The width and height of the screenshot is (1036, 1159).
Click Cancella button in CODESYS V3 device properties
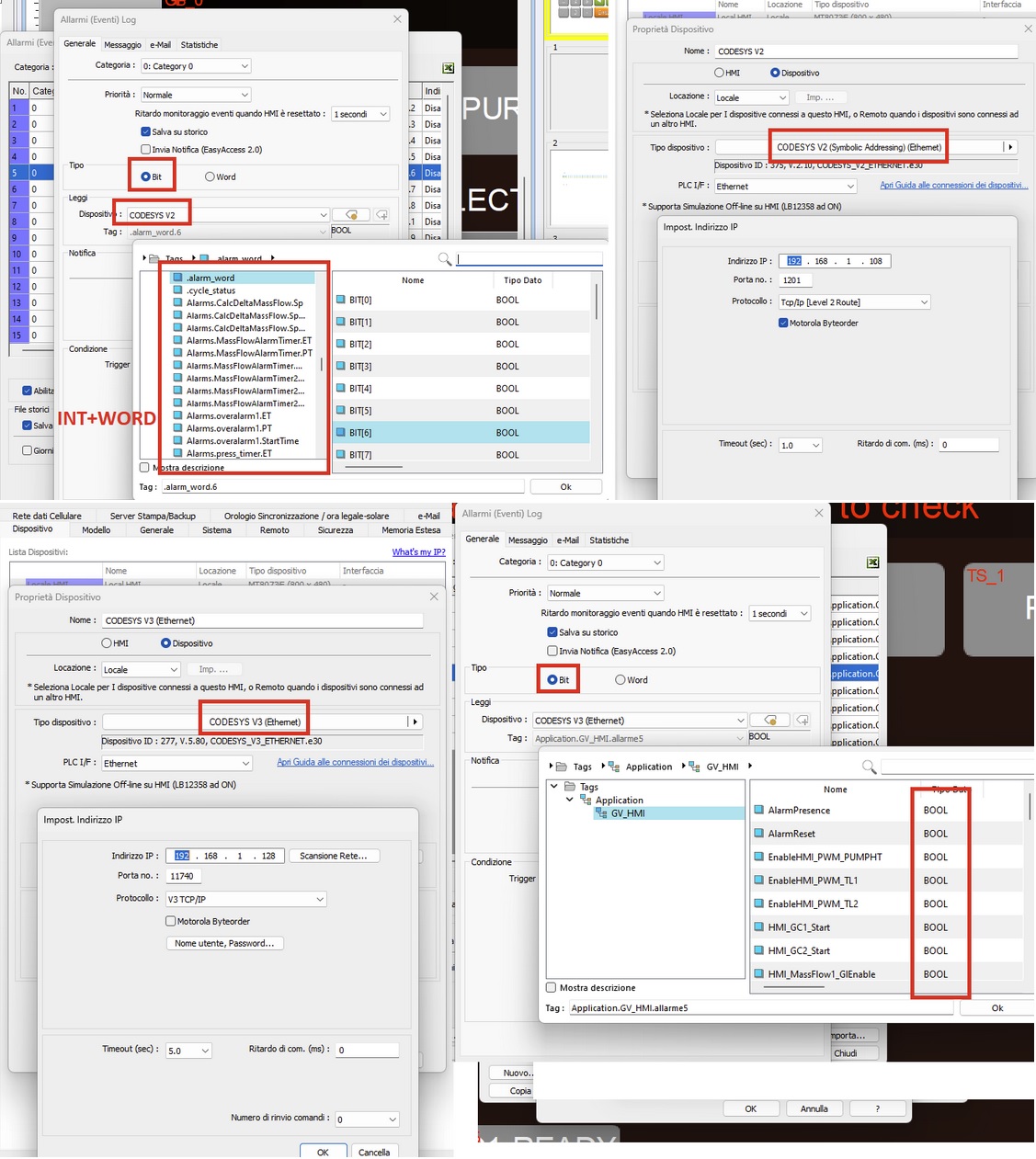[374, 1152]
